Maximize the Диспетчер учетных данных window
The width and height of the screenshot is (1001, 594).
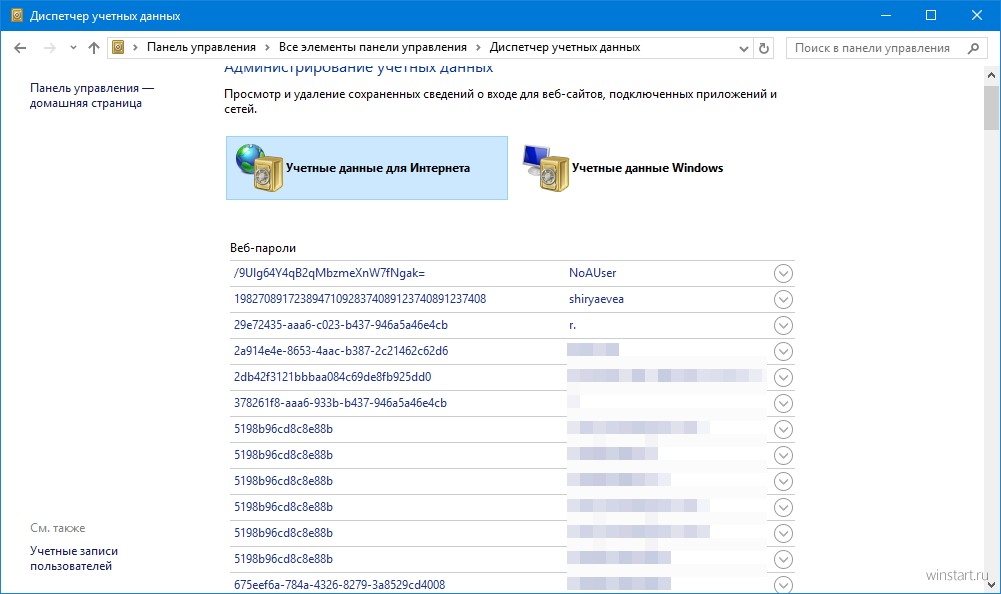931,15
